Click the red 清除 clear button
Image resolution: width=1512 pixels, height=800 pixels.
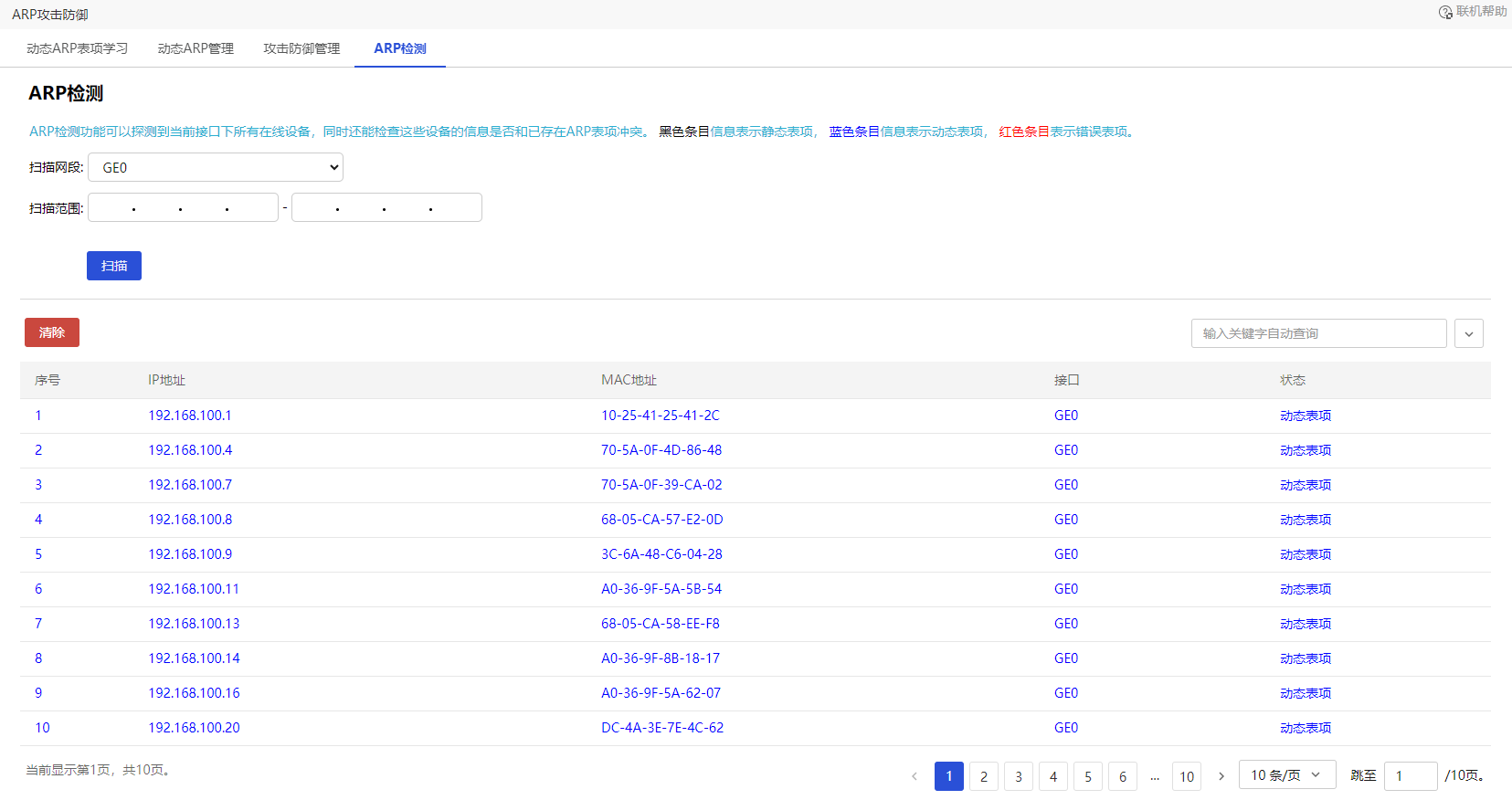(52, 332)
